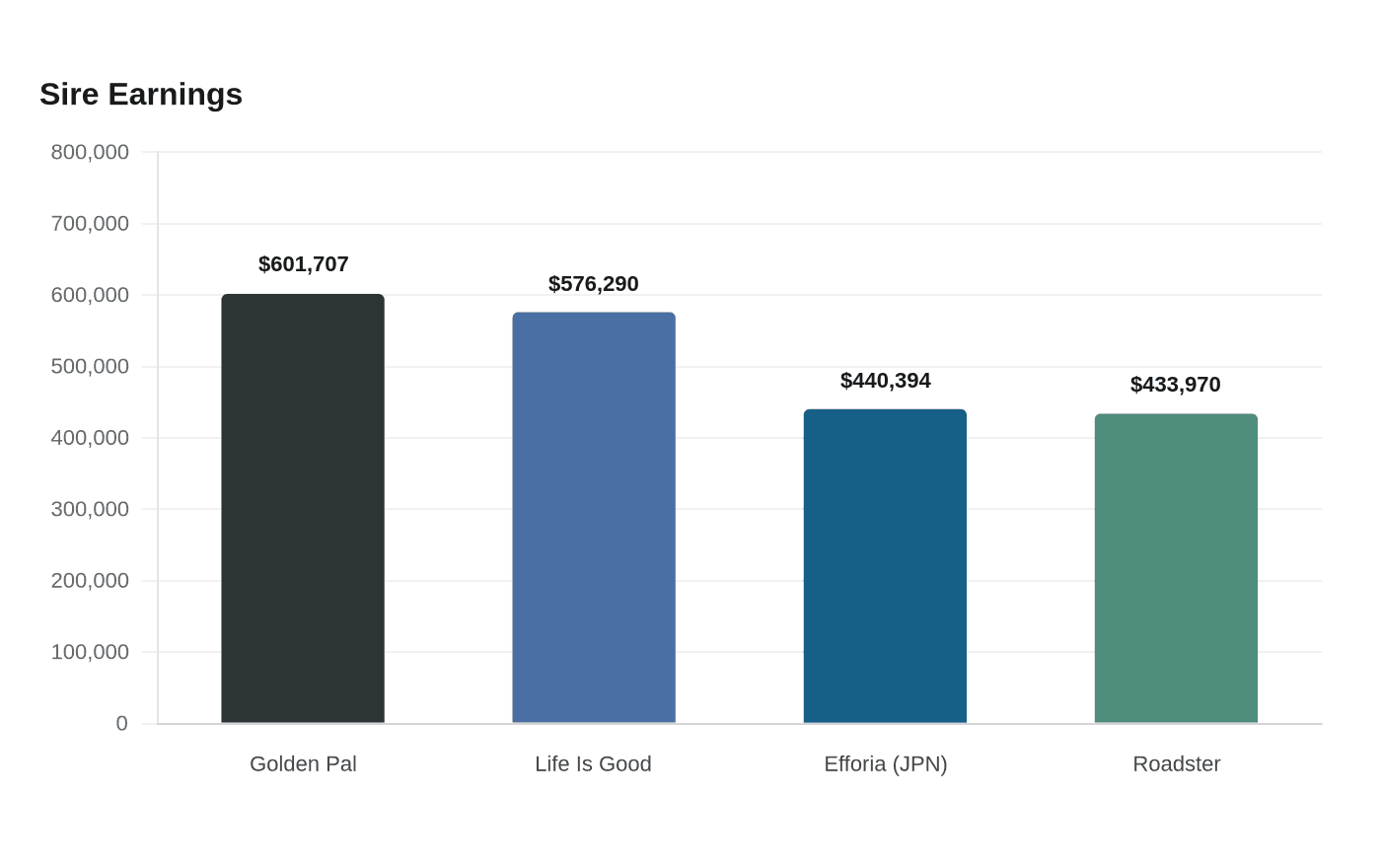
Task: Select the 200,000 axis value
Action: coord(90,581)
